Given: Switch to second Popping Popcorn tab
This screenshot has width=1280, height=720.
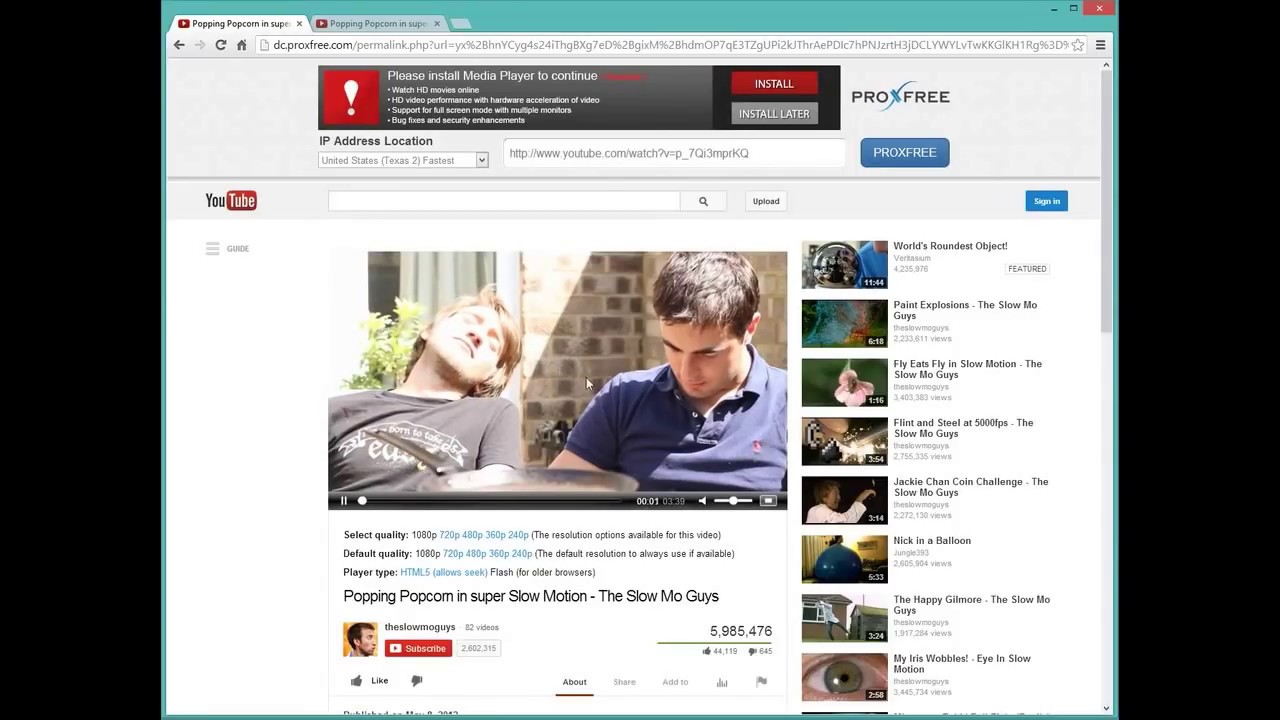Looking at the screenshot, I should pyautogui.click(x=378, y=23).
